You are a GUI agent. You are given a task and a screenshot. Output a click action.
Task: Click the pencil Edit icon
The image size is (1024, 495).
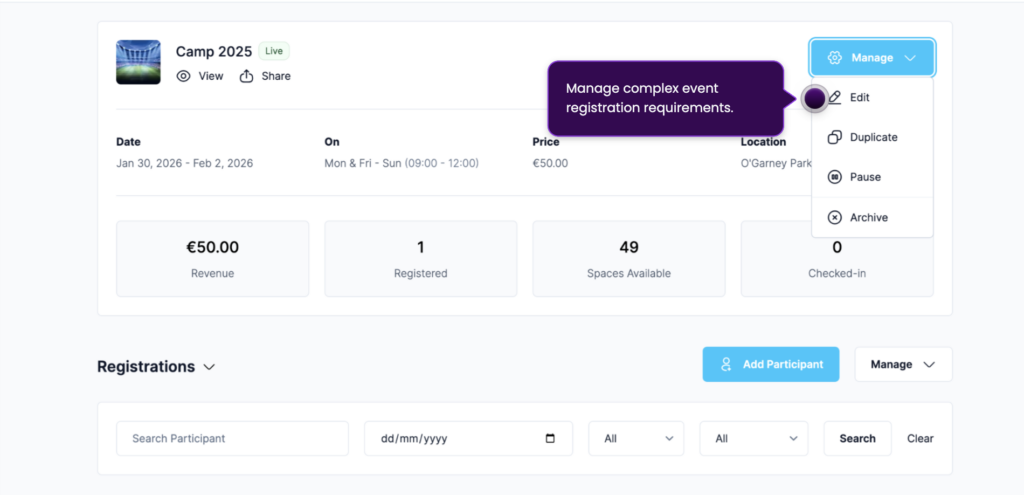(835, 97)
